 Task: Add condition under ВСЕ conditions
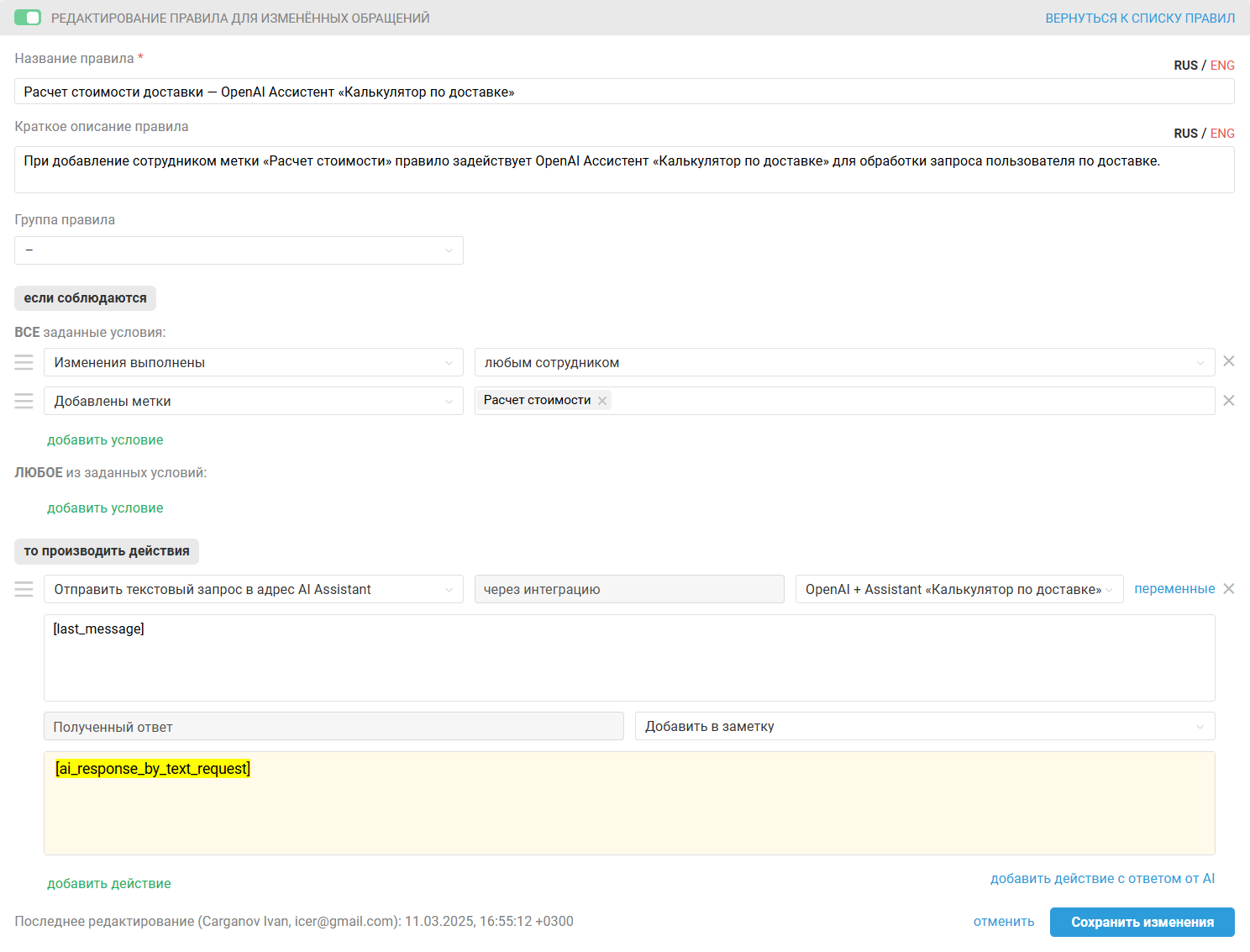pos(105,440)
